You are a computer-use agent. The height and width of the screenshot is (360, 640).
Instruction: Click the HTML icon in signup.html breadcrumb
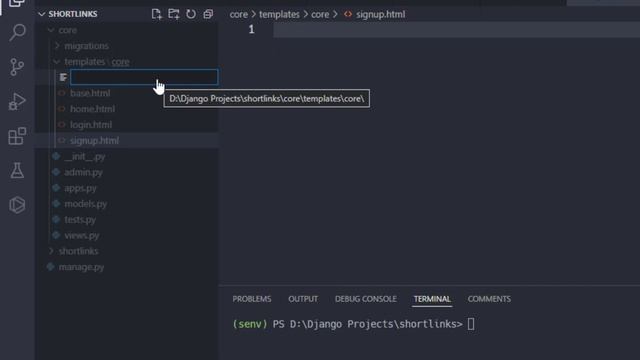pos(348,14)
